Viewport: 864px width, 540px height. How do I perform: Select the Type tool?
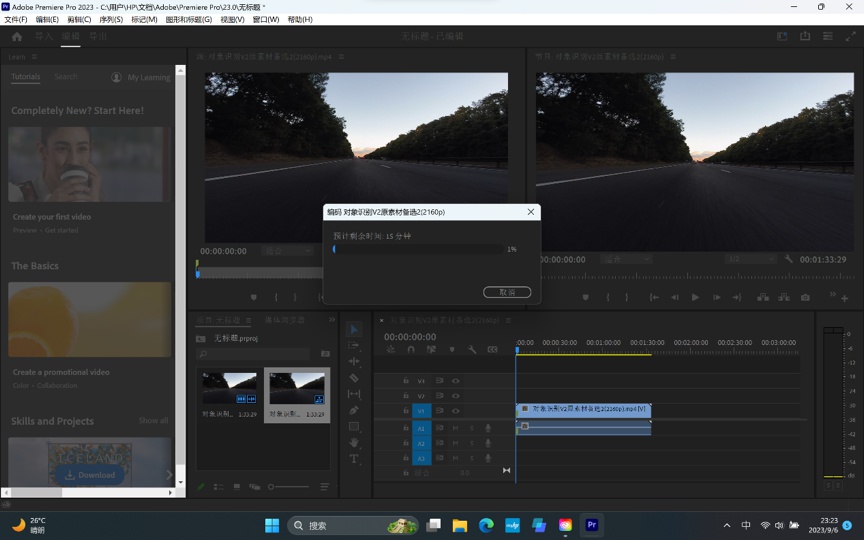(354, 458)
